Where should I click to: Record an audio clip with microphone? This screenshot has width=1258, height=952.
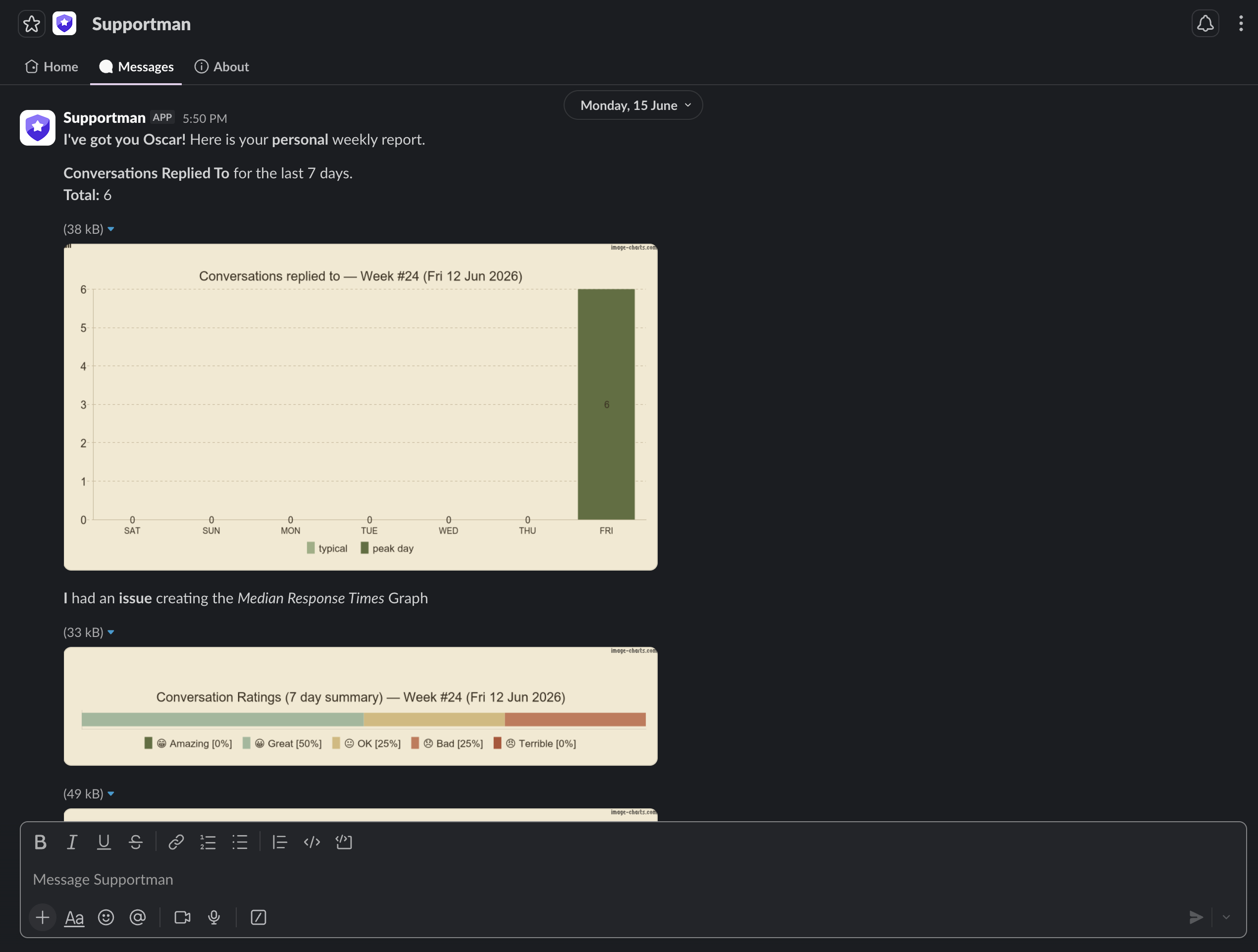point(214,917)
